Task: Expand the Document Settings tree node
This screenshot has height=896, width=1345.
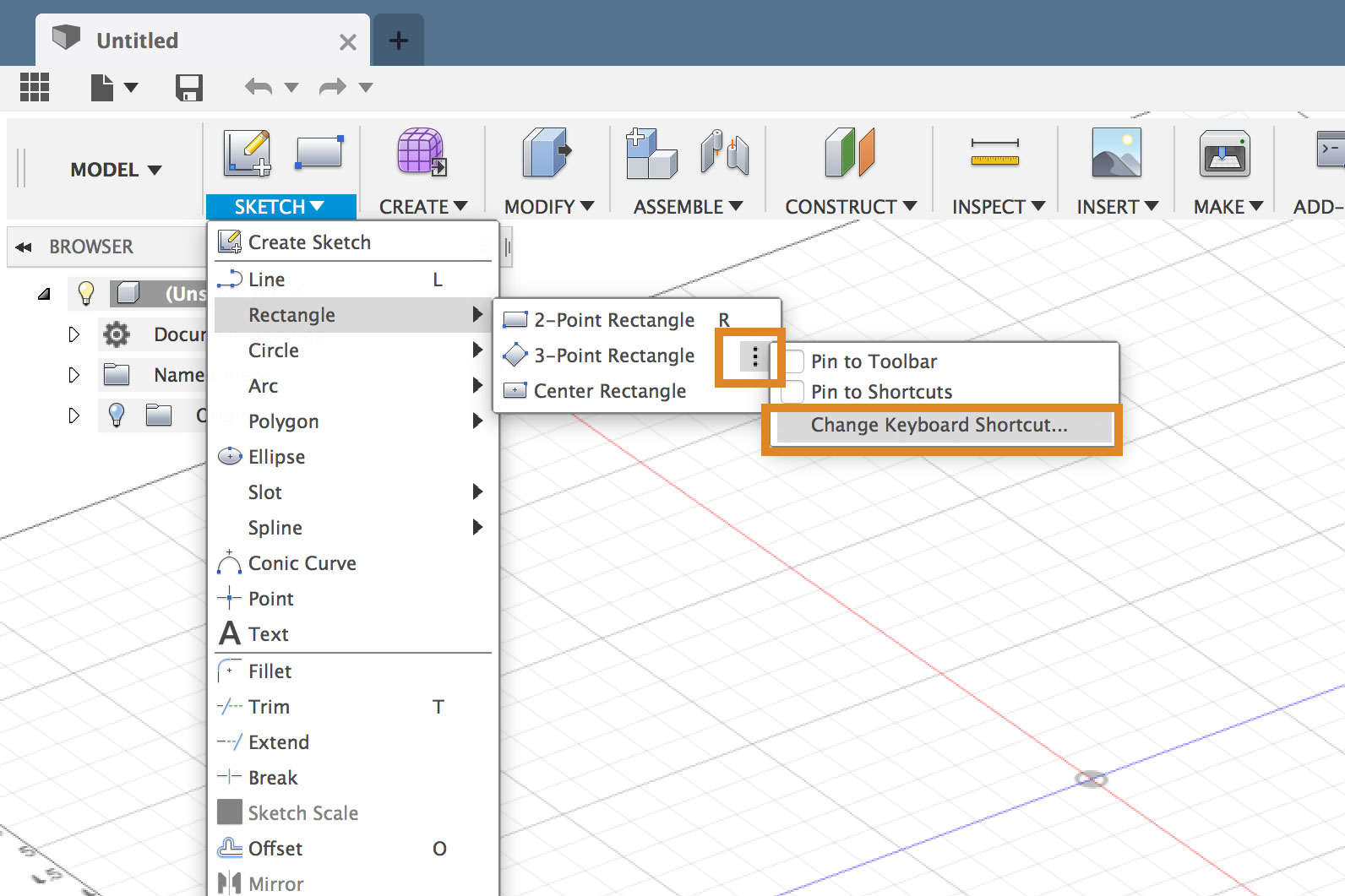Action: point(74,334)
